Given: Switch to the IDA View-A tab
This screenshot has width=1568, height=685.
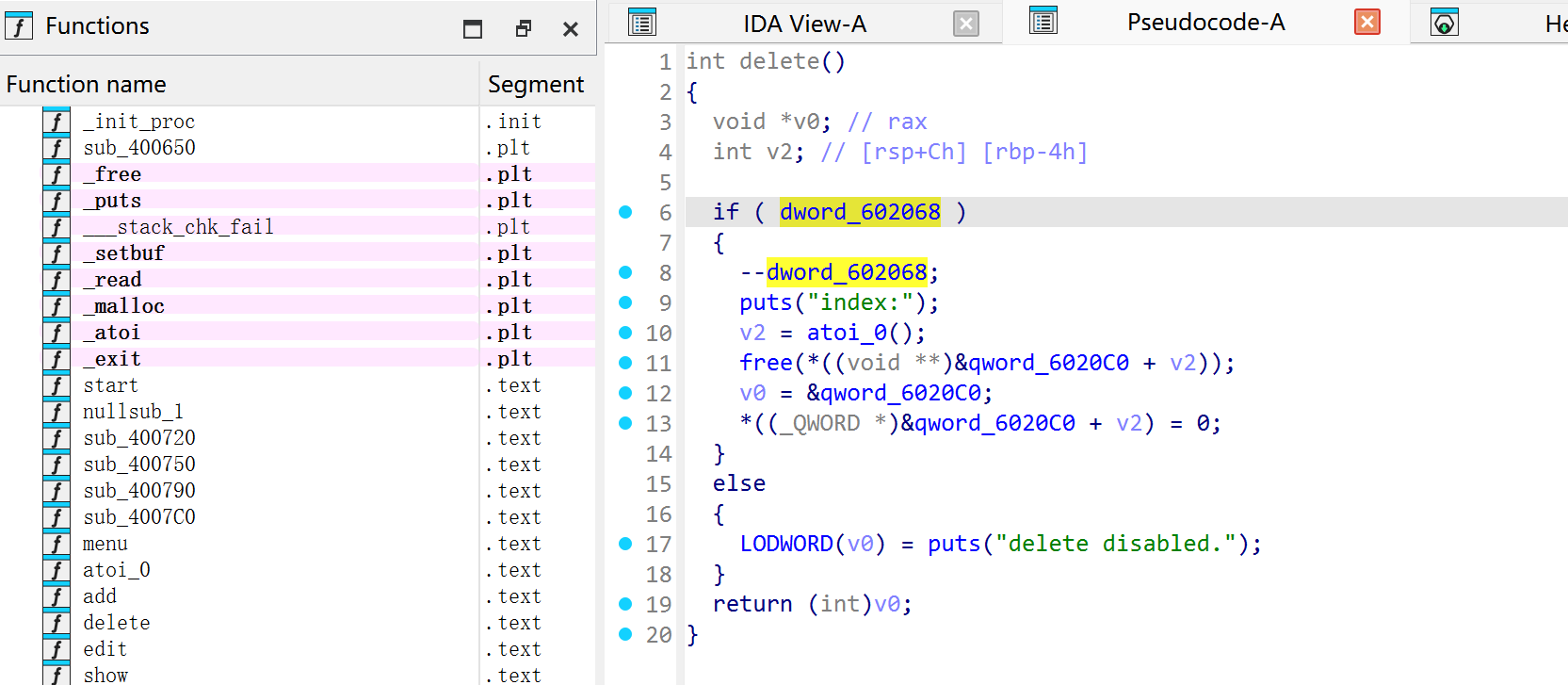Looking at the screenshot, I should (804, 24).
